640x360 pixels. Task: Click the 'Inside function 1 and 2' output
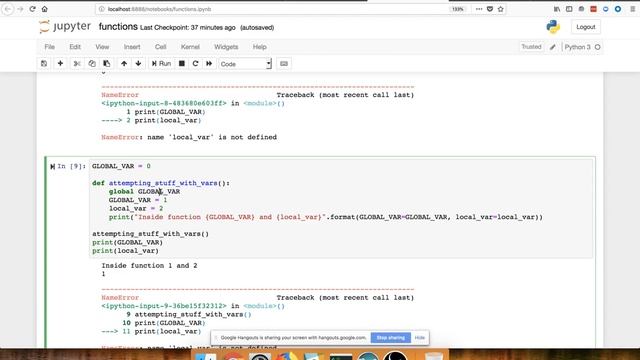149,266
